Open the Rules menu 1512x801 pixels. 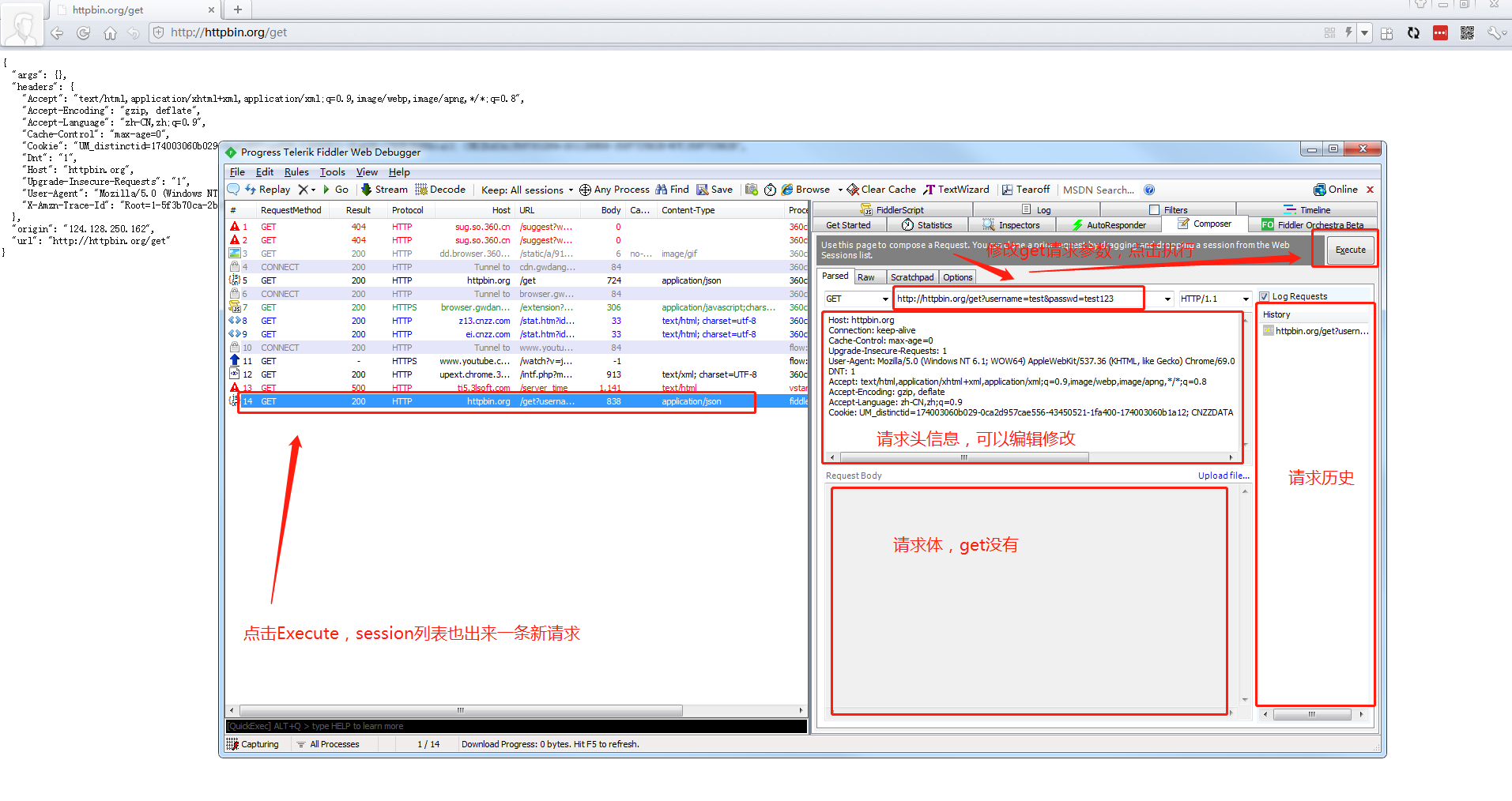coord(296,172)
